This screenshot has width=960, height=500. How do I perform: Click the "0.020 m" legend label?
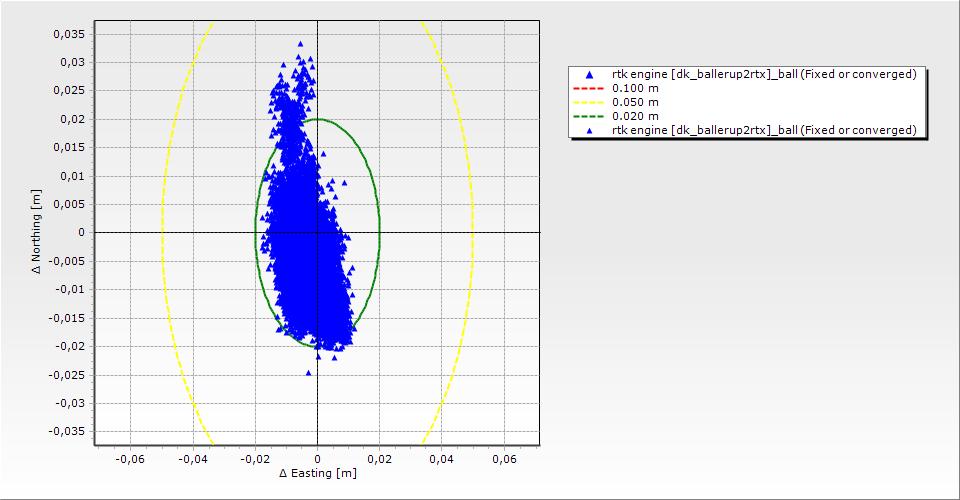tap(635, 116)
